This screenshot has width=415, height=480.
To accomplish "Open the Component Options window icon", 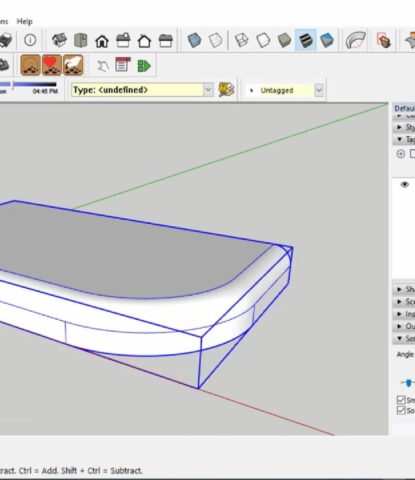I will [123, 65].
